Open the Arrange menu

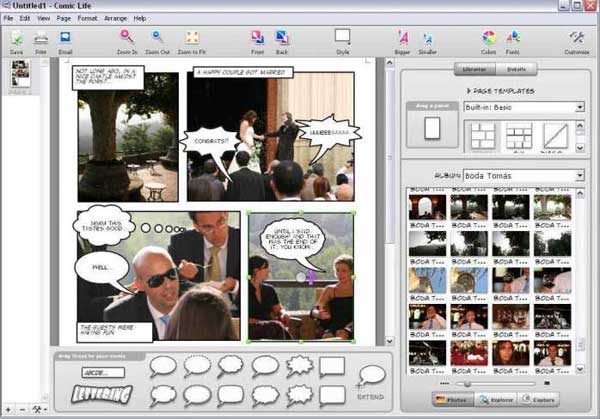[x=115, y=18]
